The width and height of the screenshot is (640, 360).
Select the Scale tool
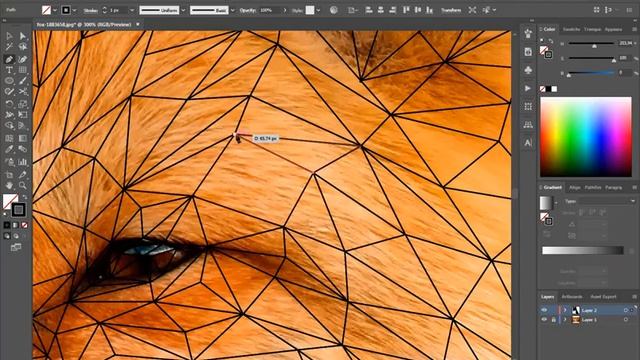click(23, 104)
